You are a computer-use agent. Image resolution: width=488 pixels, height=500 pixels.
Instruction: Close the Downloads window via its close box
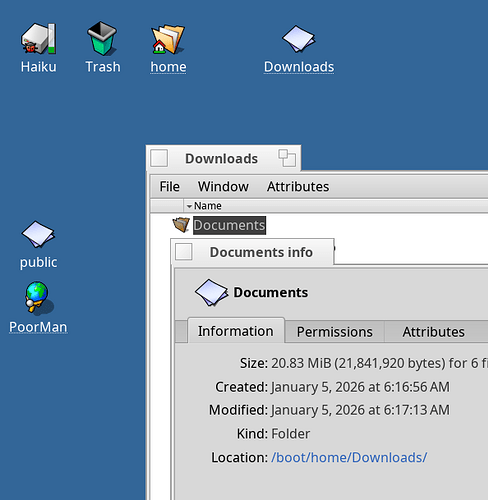point(159,158)
